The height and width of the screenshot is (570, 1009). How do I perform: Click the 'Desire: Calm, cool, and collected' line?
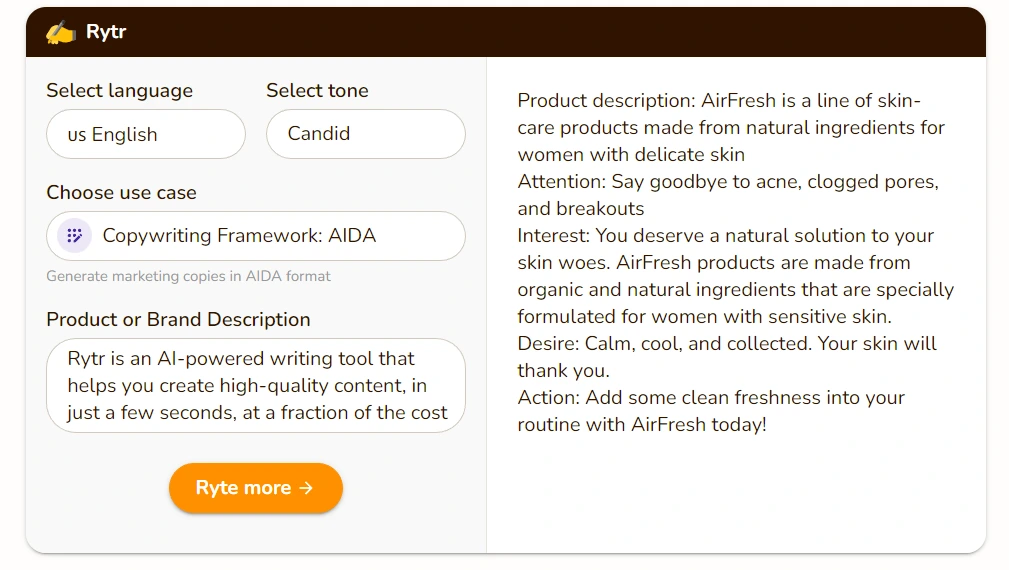coord(727,357)
